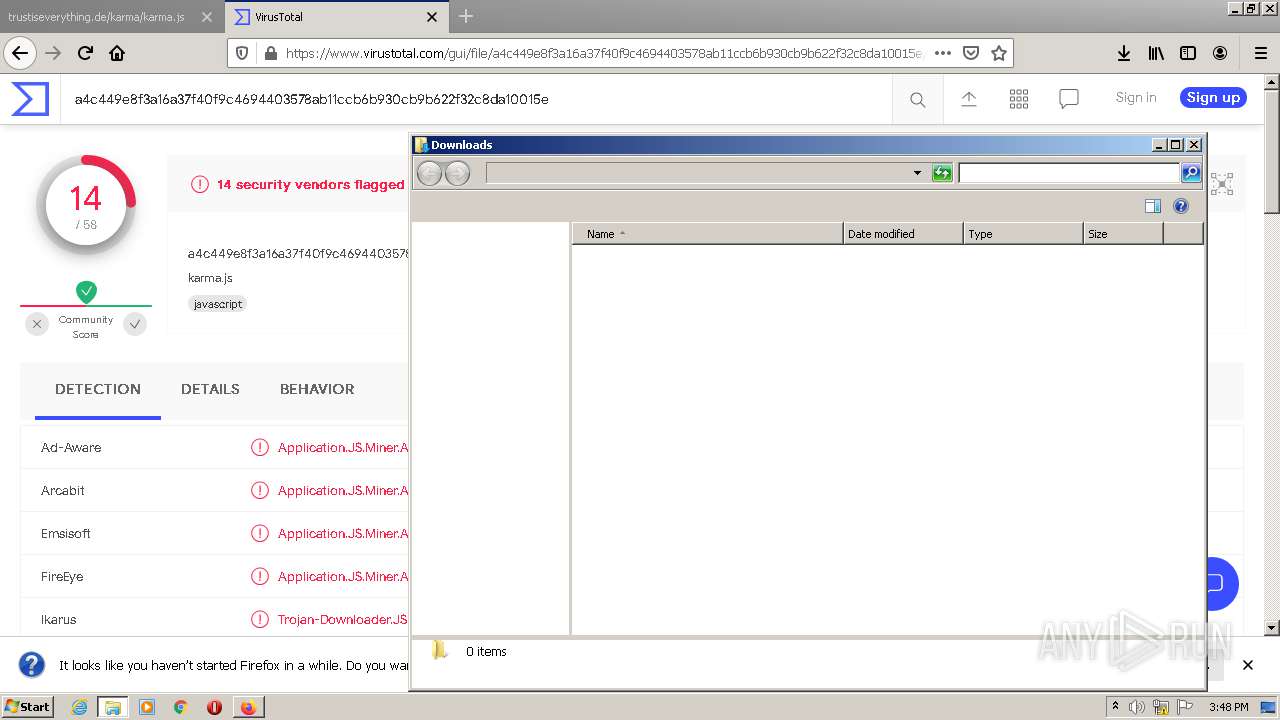The height and width of the screenshot is (720, 1280).
Task: Open the DETAILS tab
Action: click(210, 389)
